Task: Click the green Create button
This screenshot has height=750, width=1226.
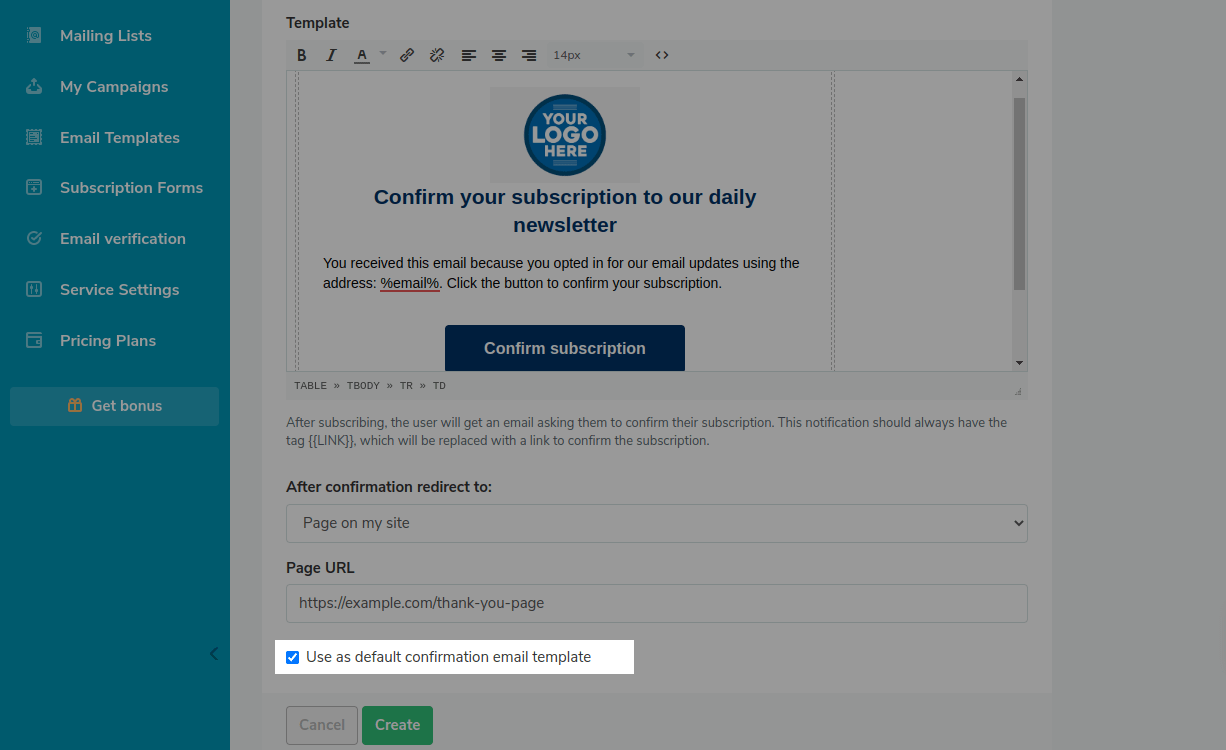Action: click(x=397, y=725)
